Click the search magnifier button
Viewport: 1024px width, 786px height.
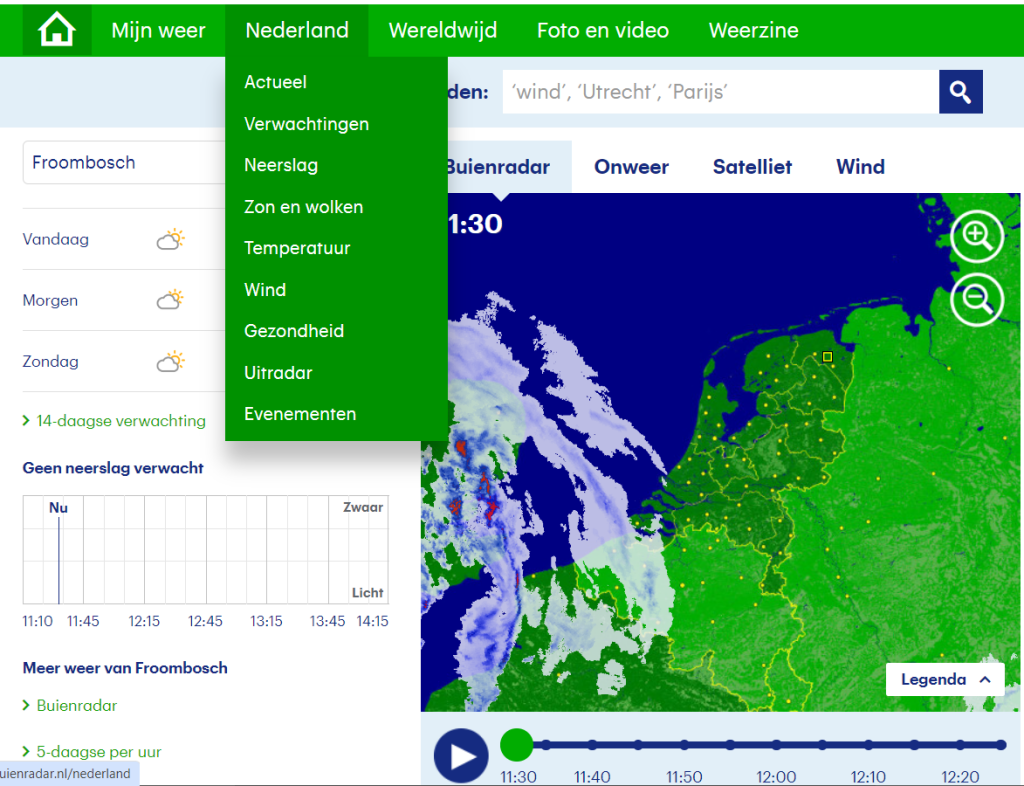pyautogui.click(x=961, y=92)
